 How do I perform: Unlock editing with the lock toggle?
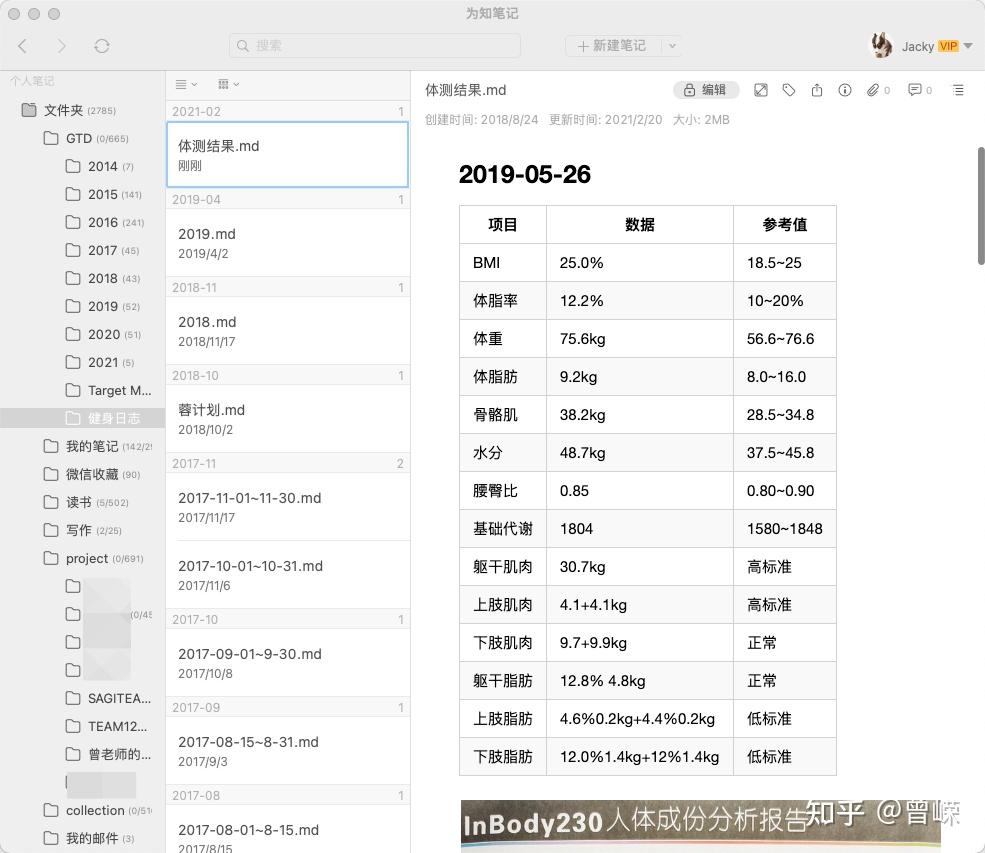point(706,90)
